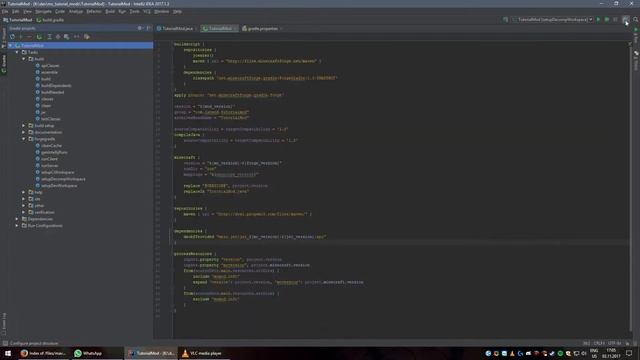Open the Code menu
This screenshot has width=640, height=360.
click(60, 11)
